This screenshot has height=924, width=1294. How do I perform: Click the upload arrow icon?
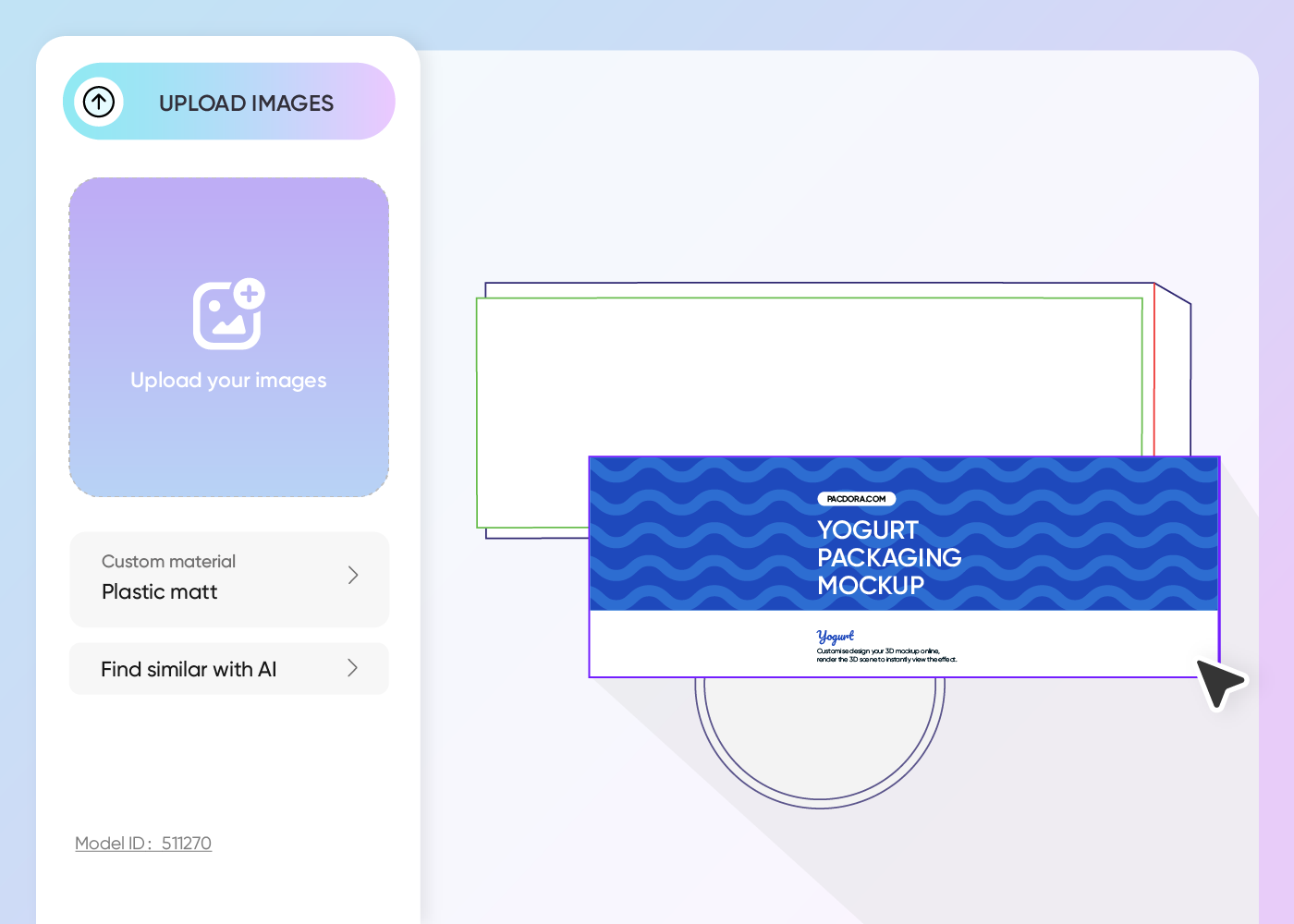coord(99,102)
